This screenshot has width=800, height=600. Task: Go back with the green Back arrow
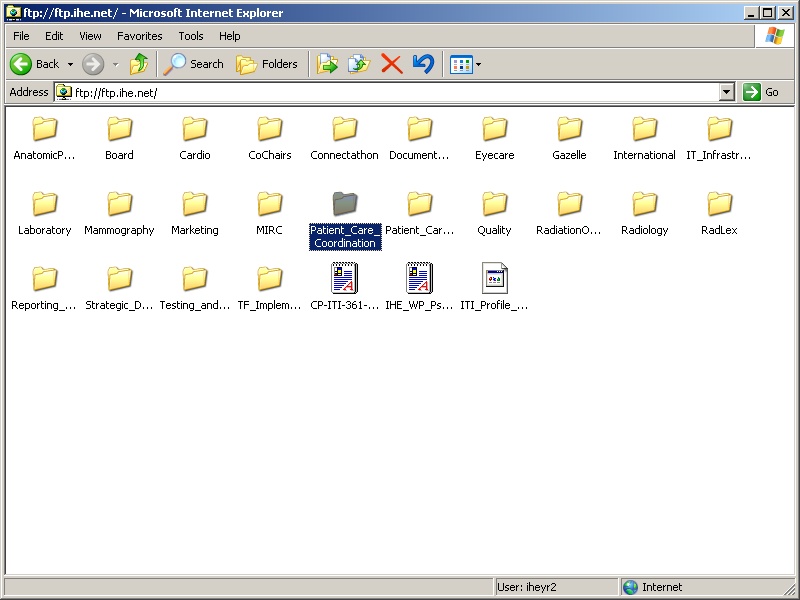[35, 64]
